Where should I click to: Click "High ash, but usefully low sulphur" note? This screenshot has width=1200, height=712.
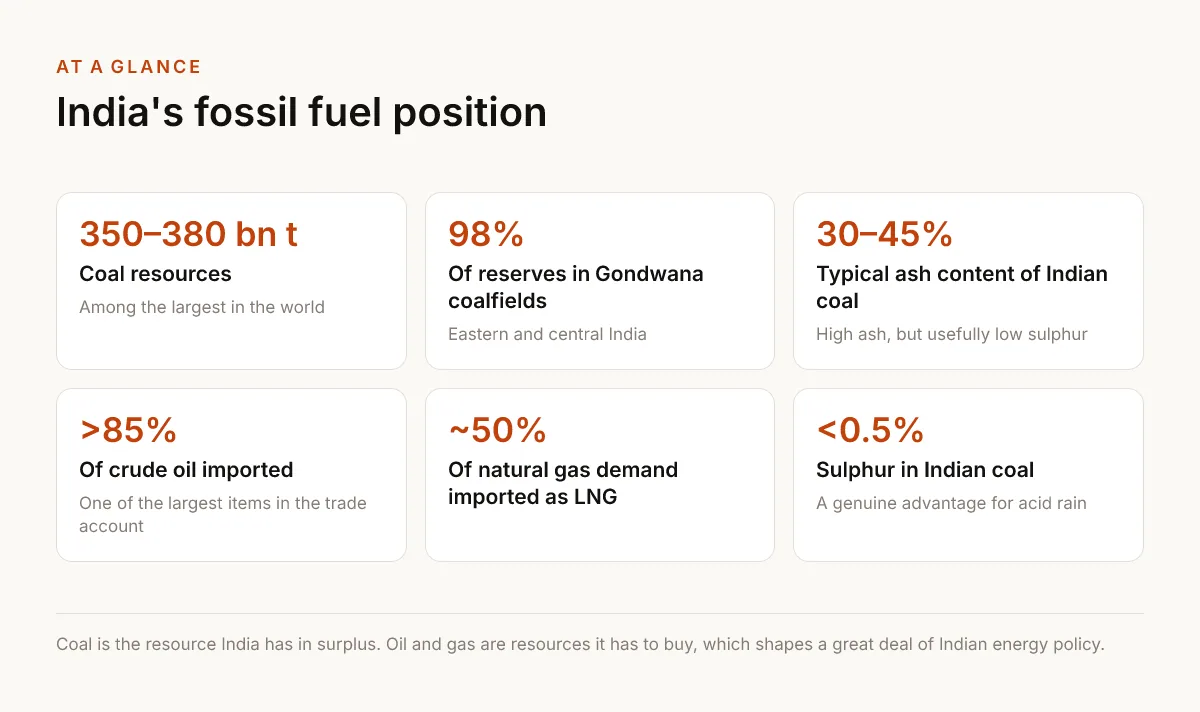[x=951, y=334]
